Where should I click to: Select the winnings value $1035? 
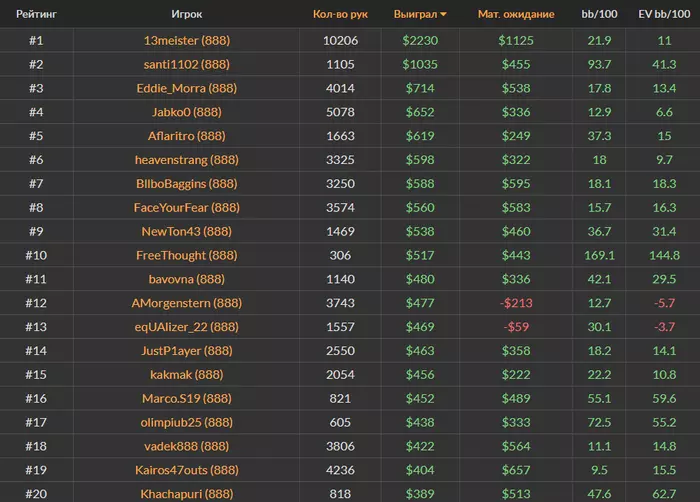click(420, 64)
